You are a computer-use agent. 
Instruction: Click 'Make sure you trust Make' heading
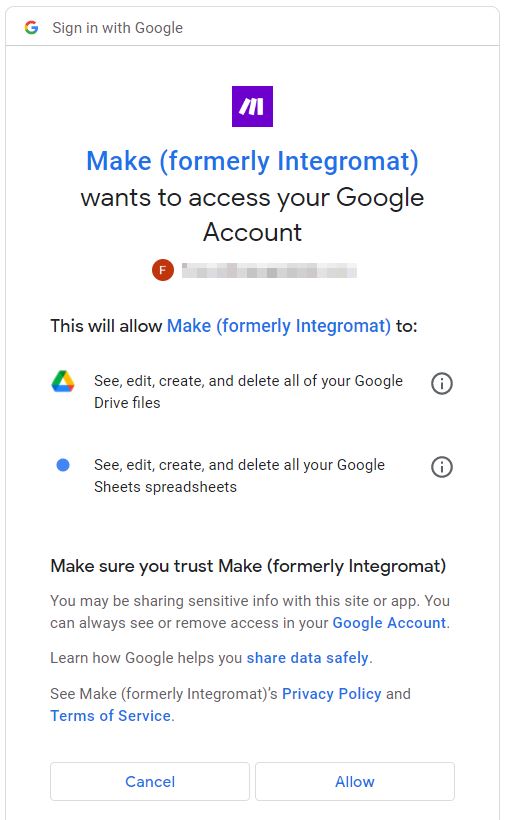248,566
